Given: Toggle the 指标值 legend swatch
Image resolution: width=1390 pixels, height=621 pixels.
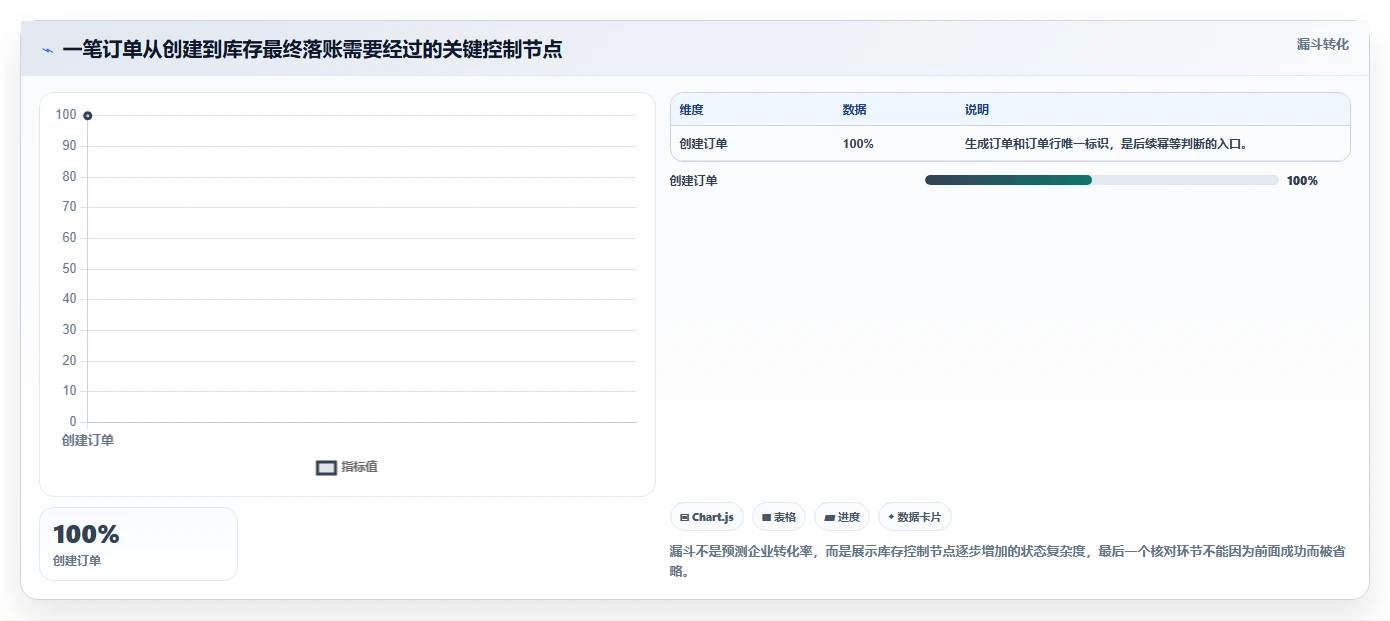Looking at the screenshot, I should click(x=326, y=467).
